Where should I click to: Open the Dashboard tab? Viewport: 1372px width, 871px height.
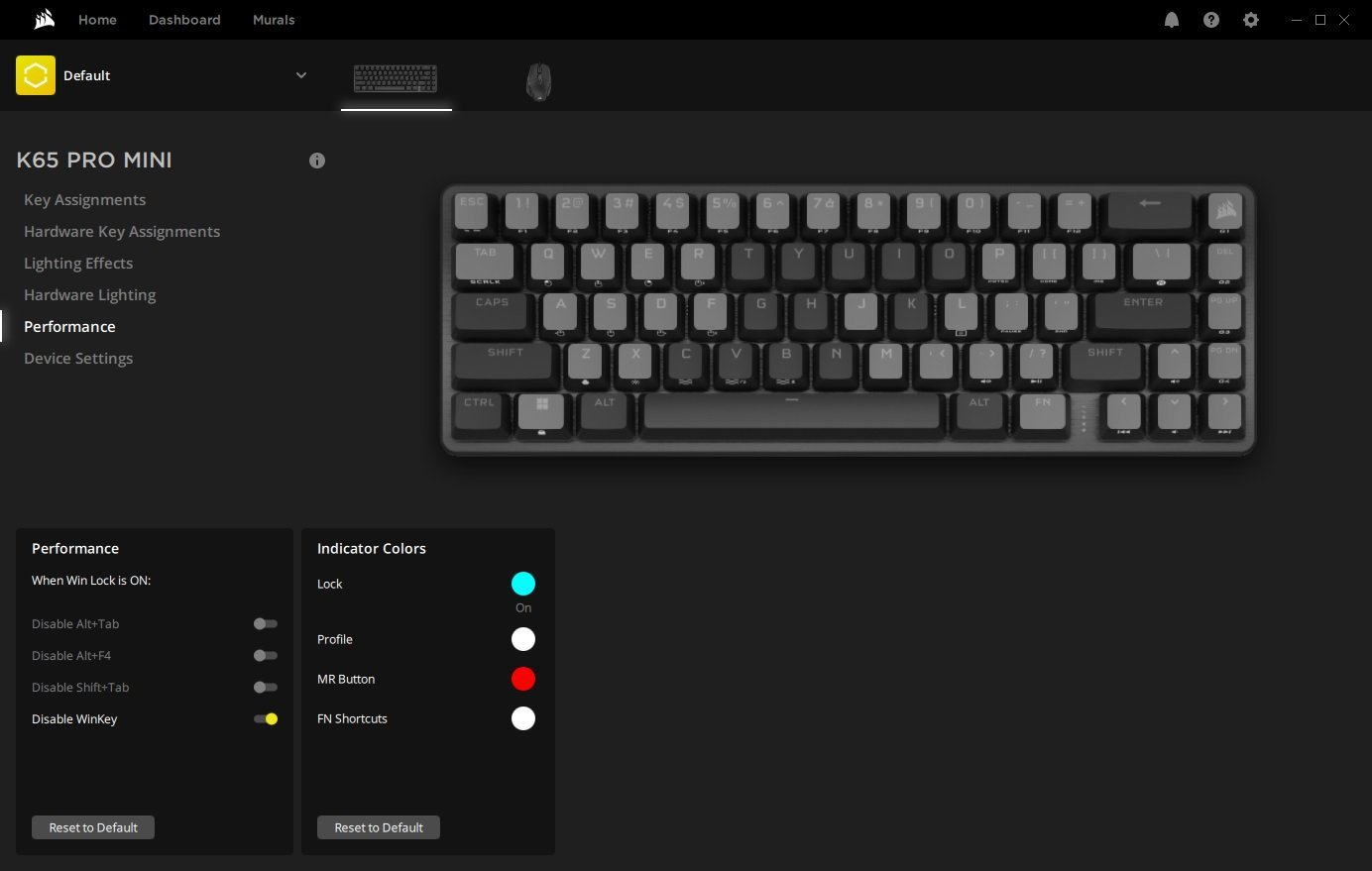pos(184,20)
